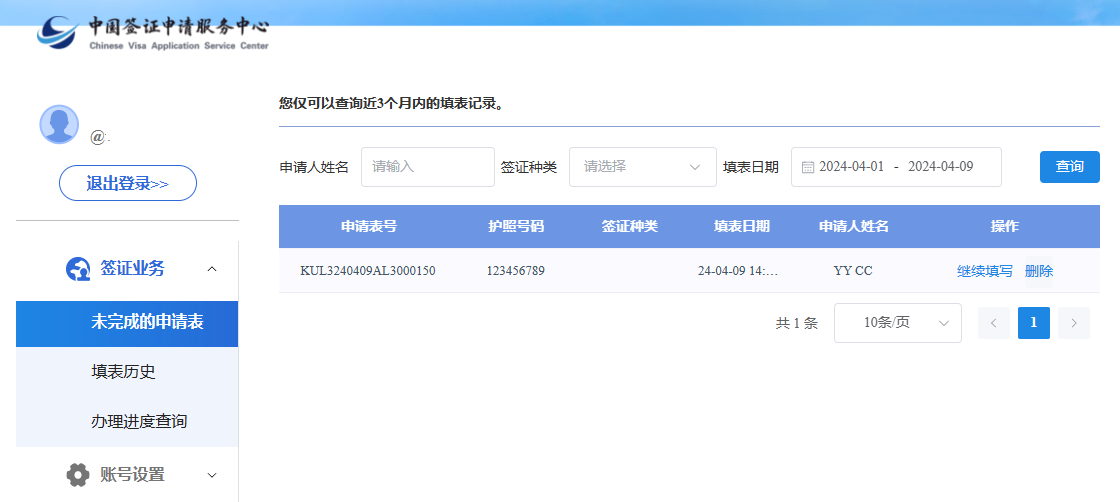
Task: Click 继续填写 for the YY CC application
Action: [x=984, y=271]
